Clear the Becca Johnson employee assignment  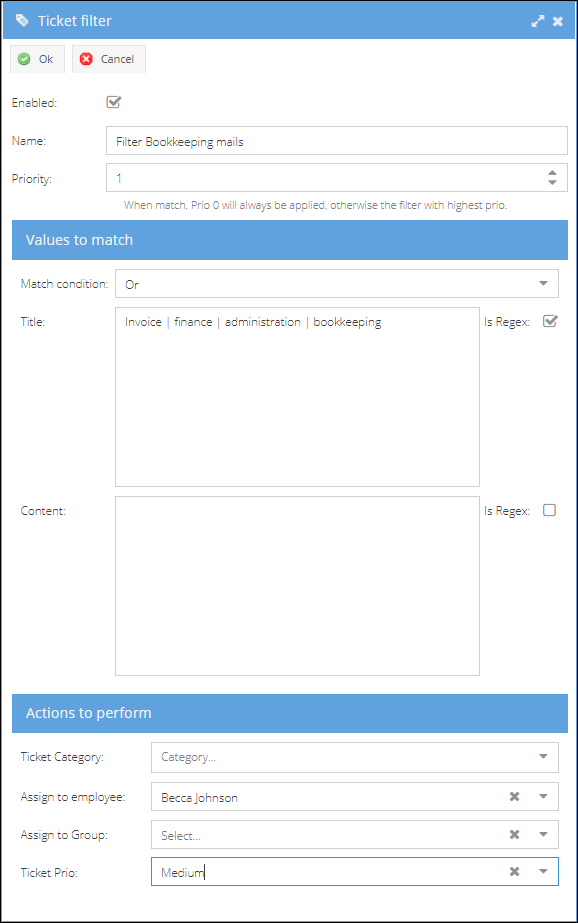514,796
